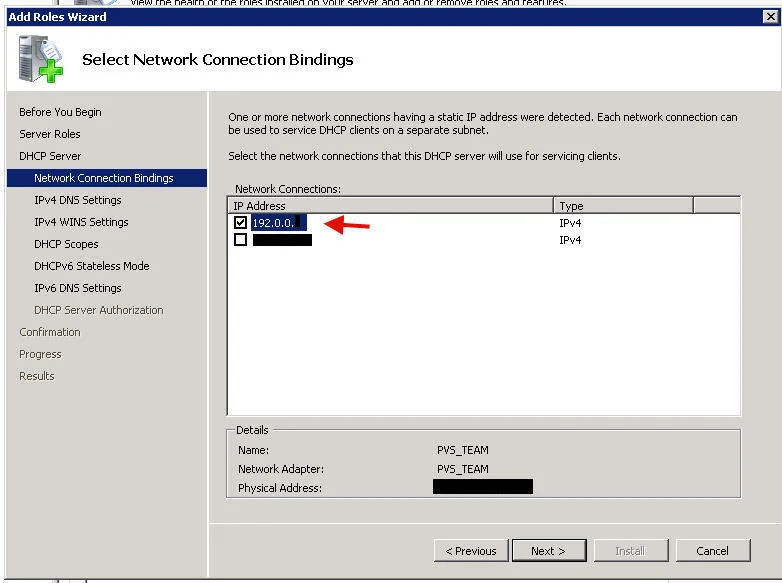Sort by the Type column header
782x583 pixels.
[623, 205]
